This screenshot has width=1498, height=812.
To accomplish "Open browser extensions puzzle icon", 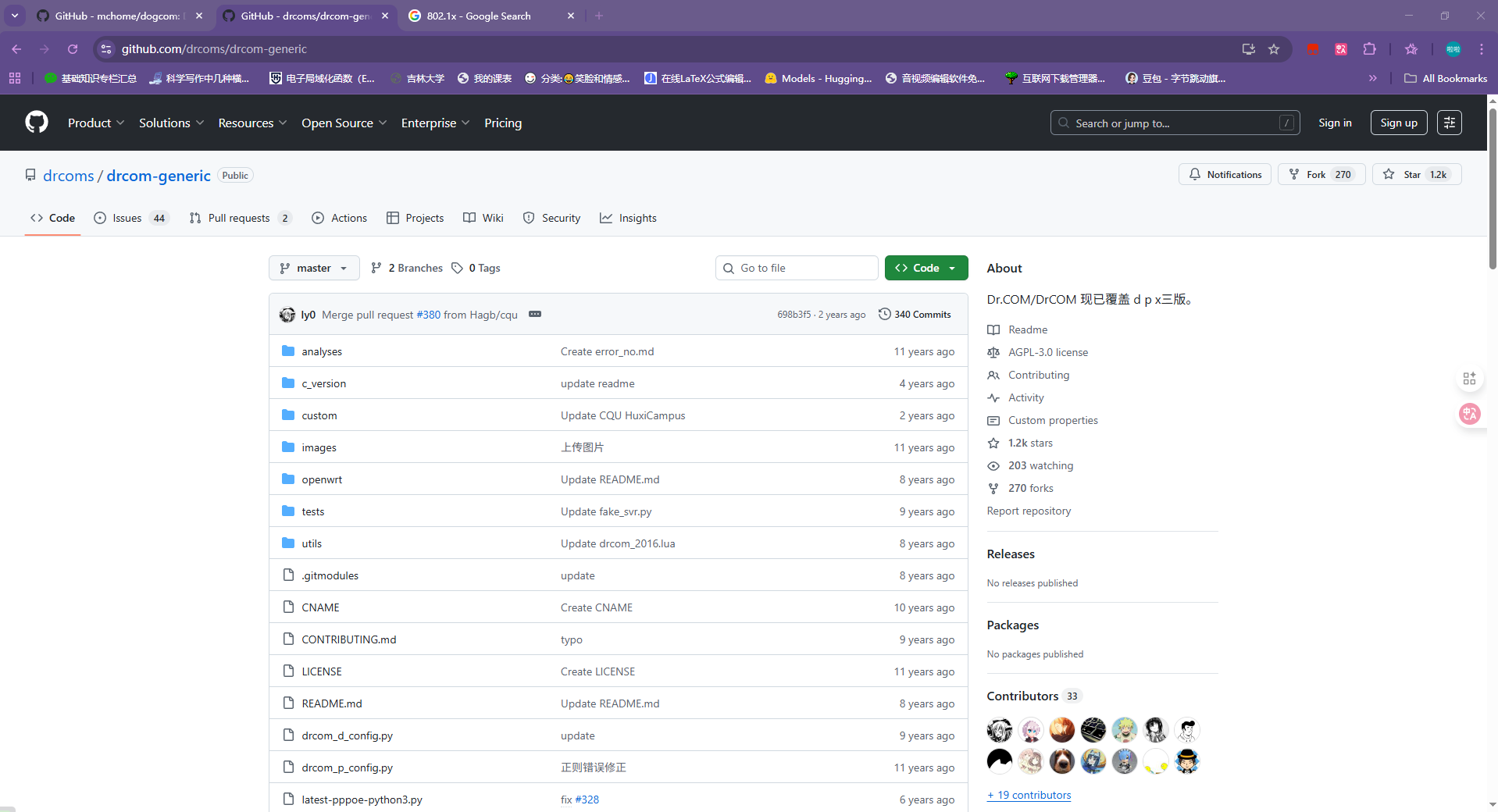I will (x=1369, y=49).
